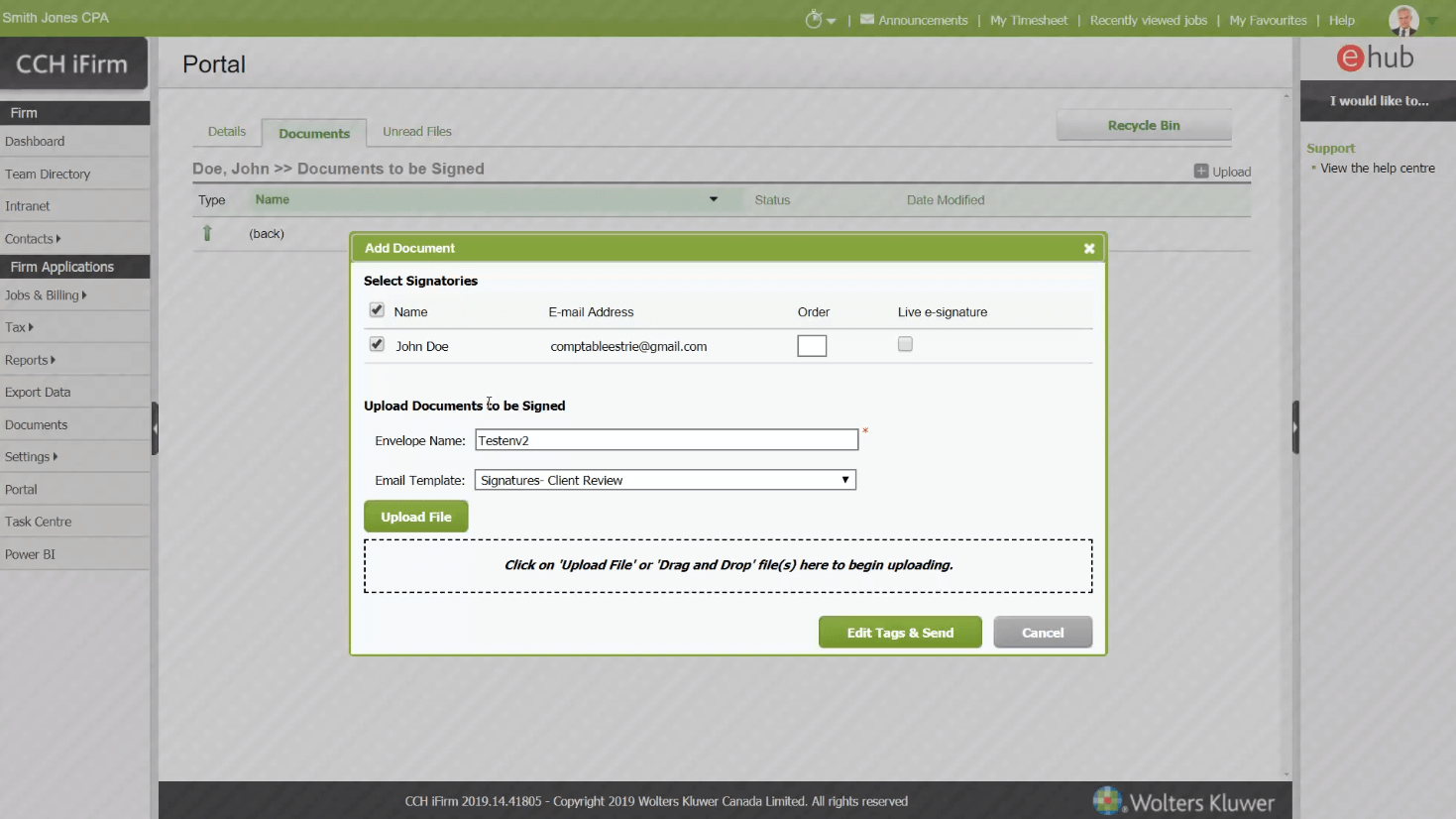The image size is (1456, 819).
Task: Expand the Jobs & Billing menu
Action: click(x=45, y=295)
